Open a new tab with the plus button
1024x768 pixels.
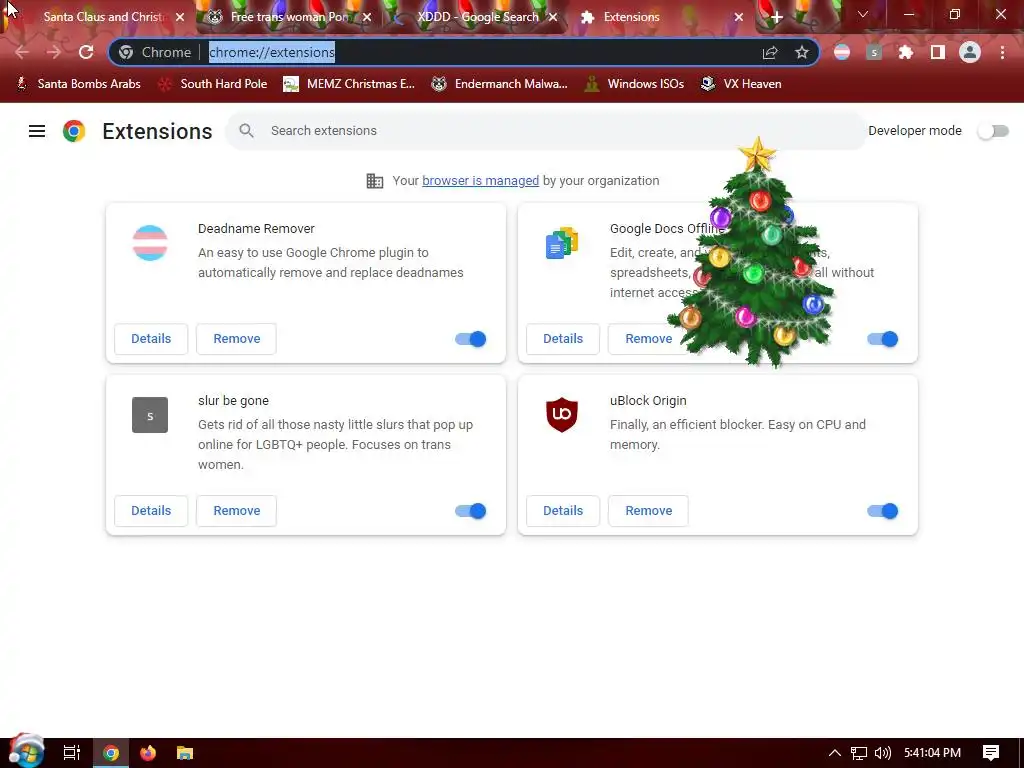coord(776,17)
